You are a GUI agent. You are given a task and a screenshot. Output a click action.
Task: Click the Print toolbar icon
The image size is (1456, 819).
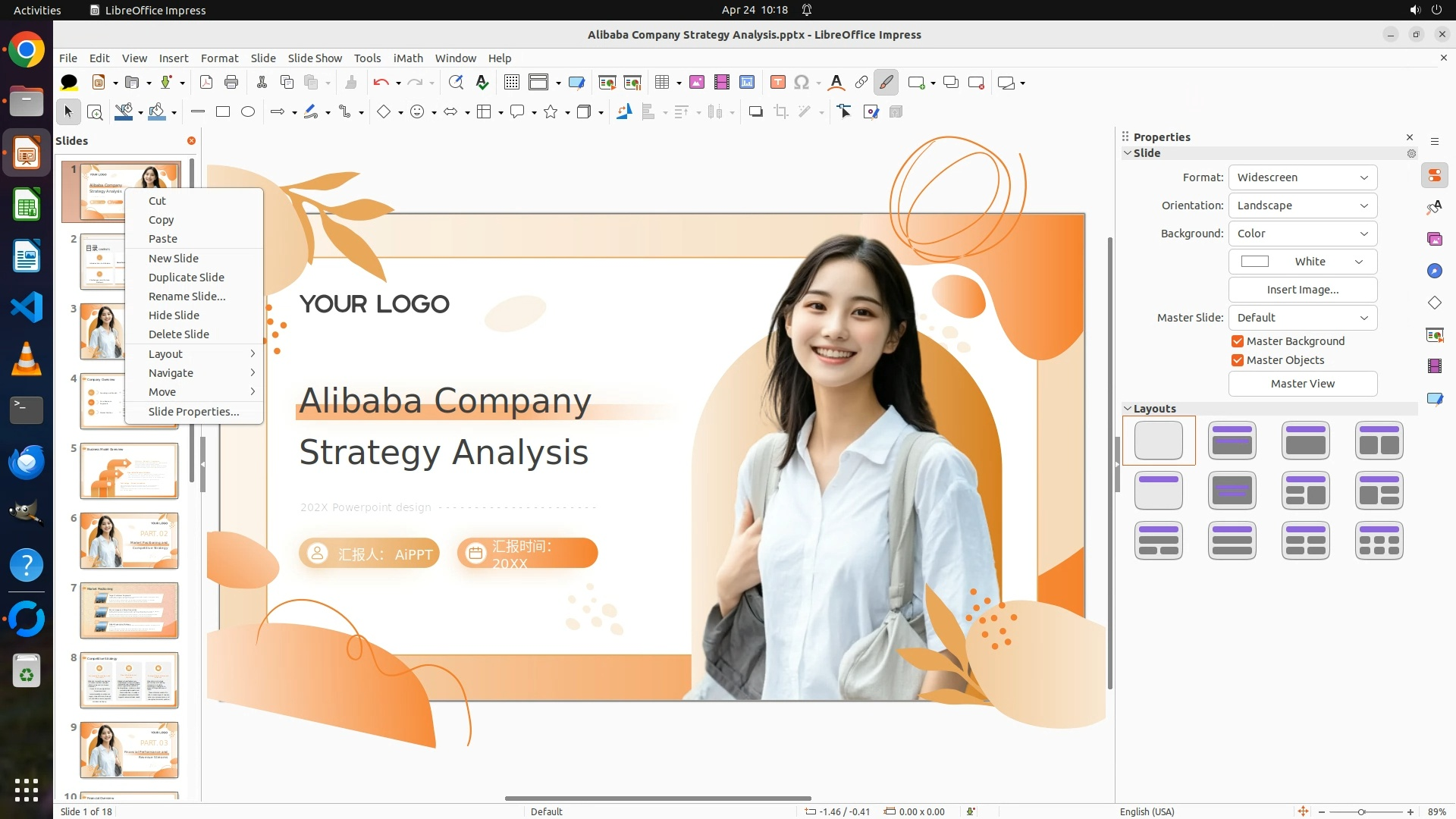pos(231,83)
